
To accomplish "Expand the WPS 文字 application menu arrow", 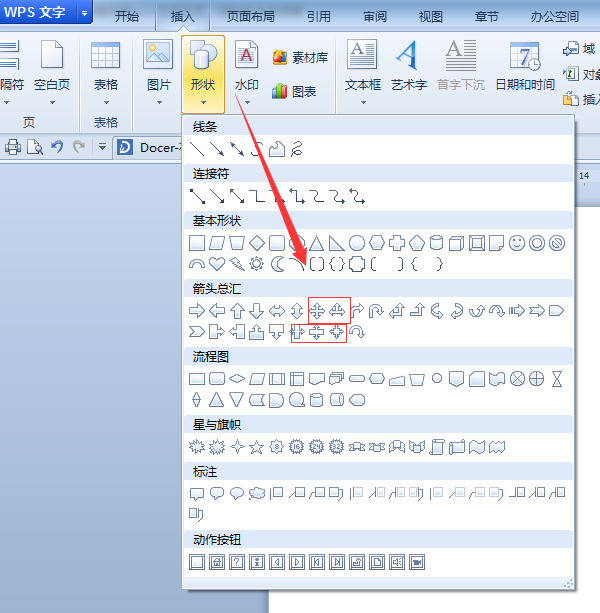I will click(x=84, y=13).
